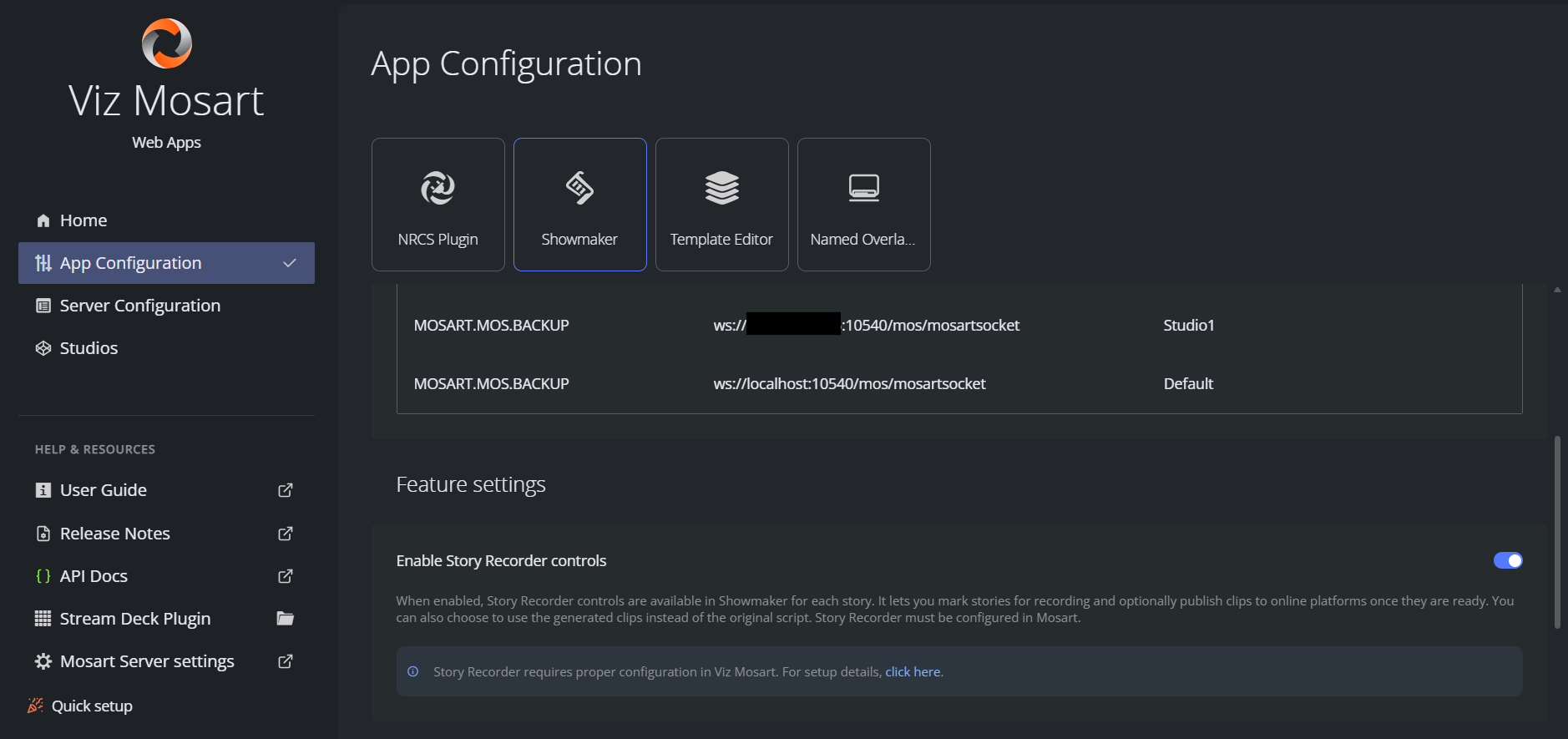Screen dimensions: 1568x739
Task: Click the Named Overlay monitor icon
Action: (864, 188)
